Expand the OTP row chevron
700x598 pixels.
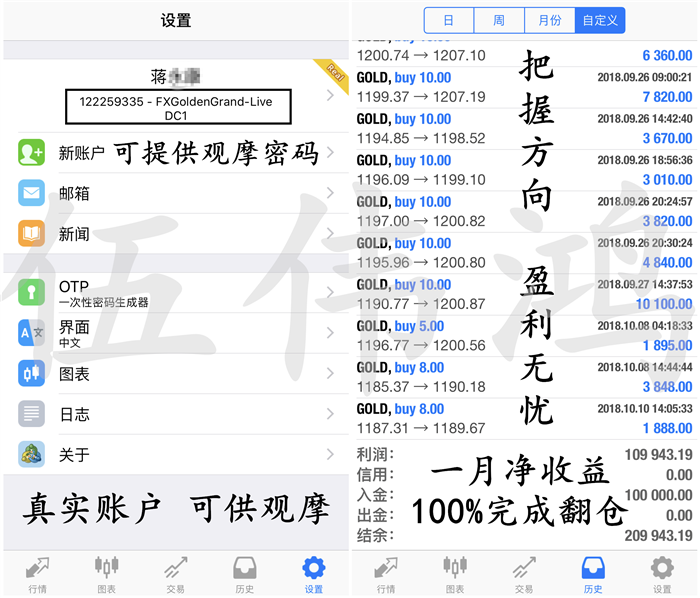[330, 292]
